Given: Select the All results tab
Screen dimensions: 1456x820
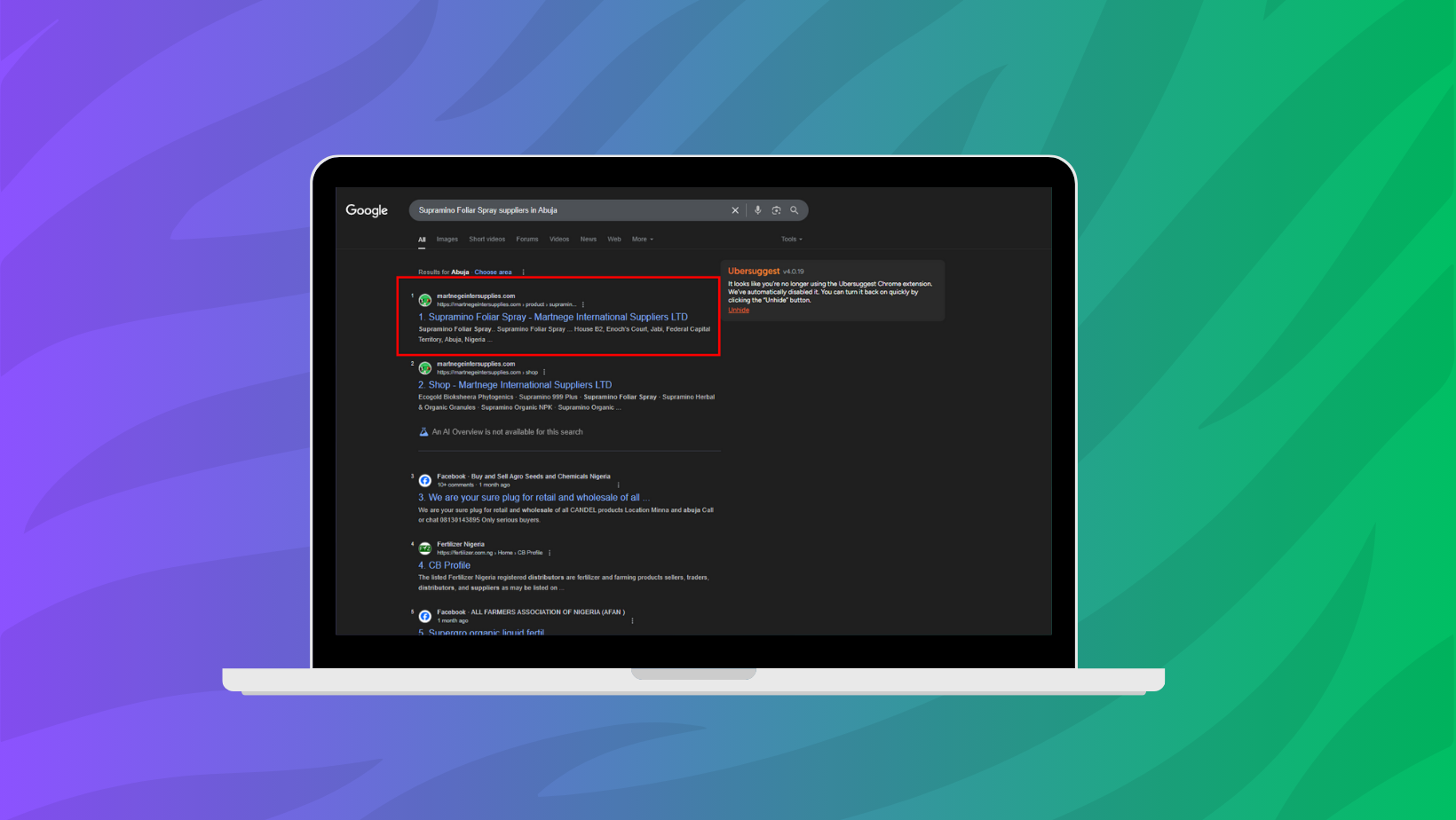Looking at the screenshot, I should 422,239.
